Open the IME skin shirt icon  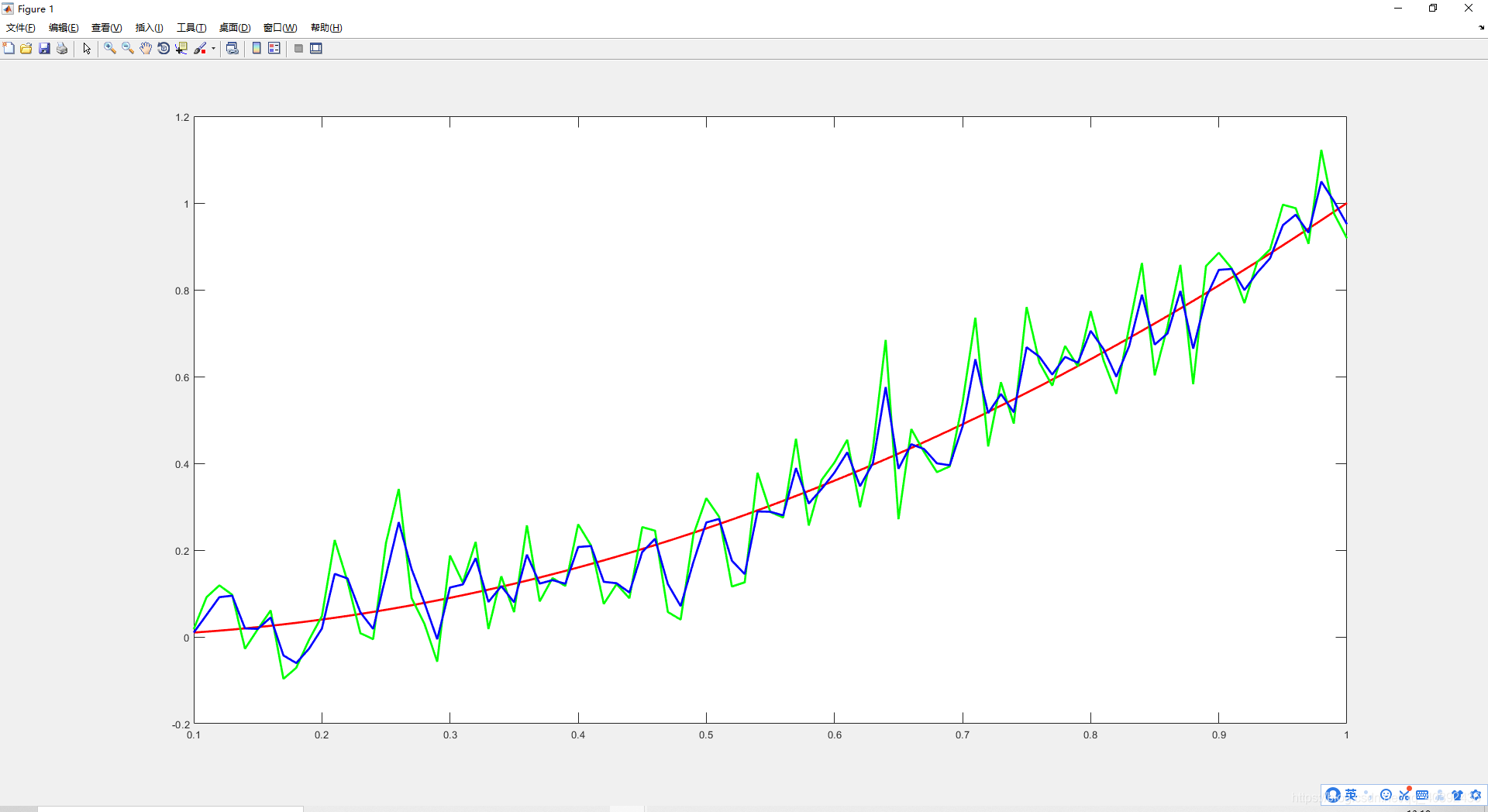pos(1458,795)
